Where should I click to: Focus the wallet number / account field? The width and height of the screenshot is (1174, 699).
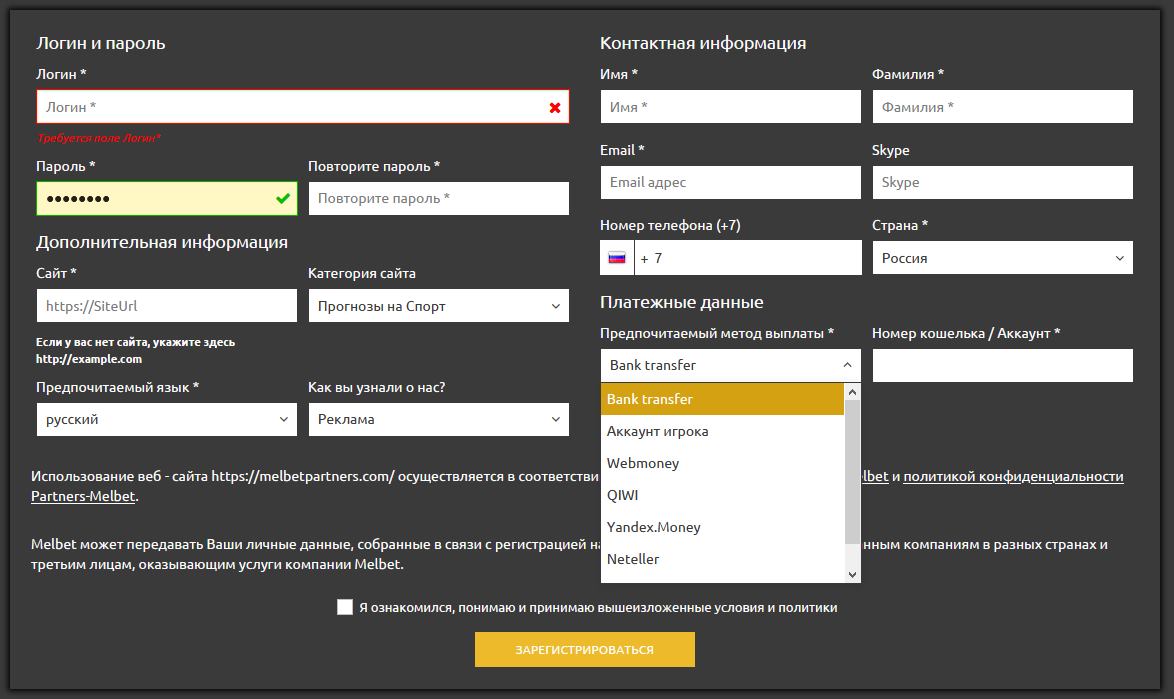[x=1002, y=365]
